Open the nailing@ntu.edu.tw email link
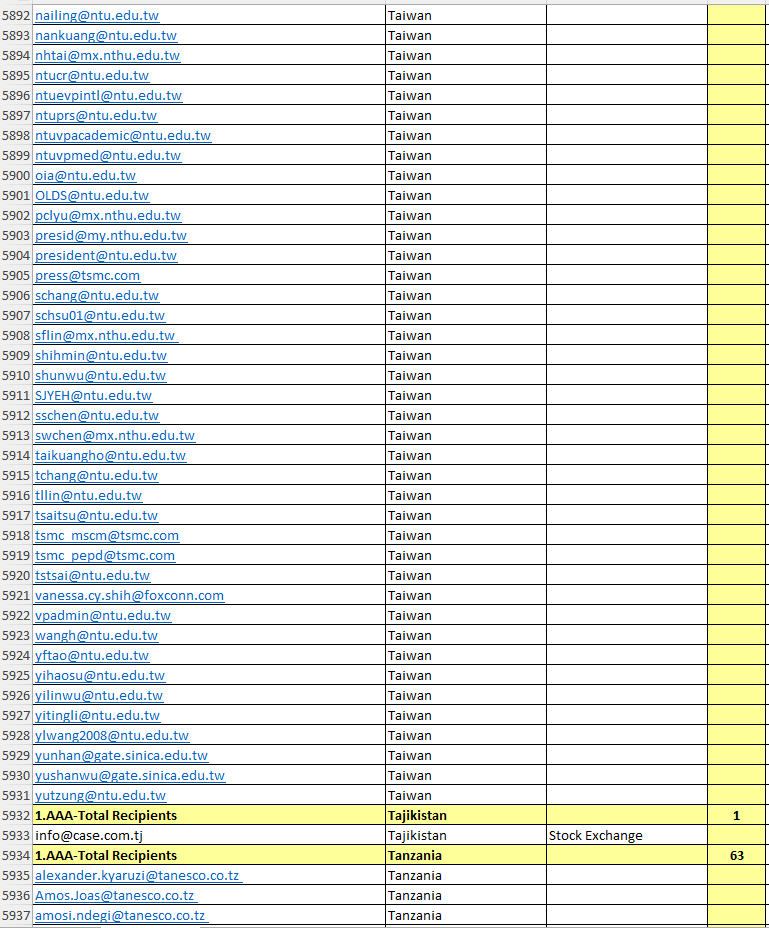This screenshot has width=769, height=928. 97,15
